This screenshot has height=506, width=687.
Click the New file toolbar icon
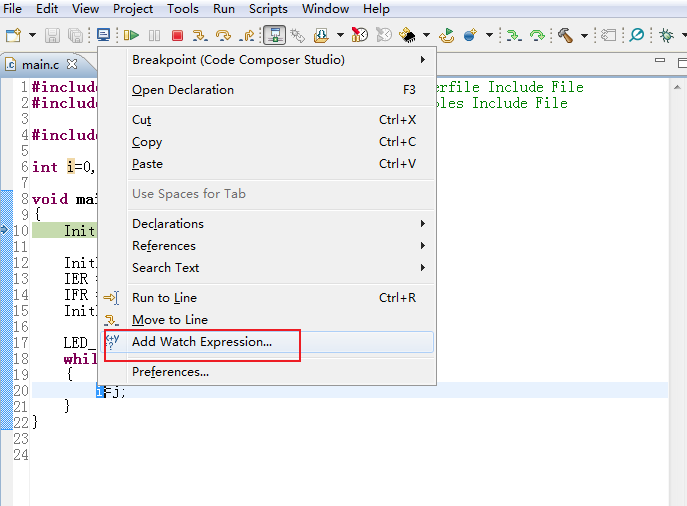pyautogui.click(x=13, y=35)
